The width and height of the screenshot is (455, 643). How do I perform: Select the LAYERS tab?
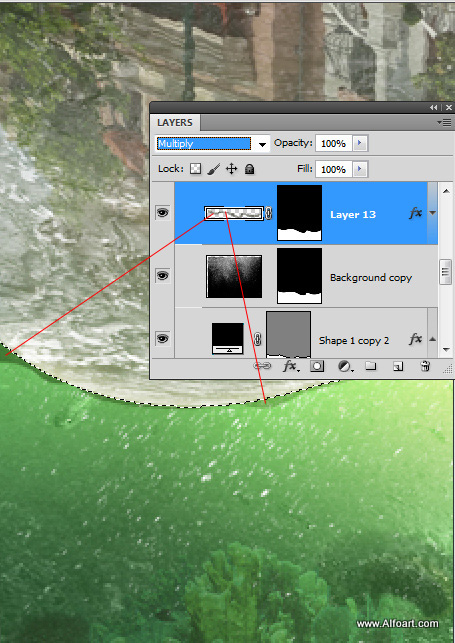(x=175, y=123)
